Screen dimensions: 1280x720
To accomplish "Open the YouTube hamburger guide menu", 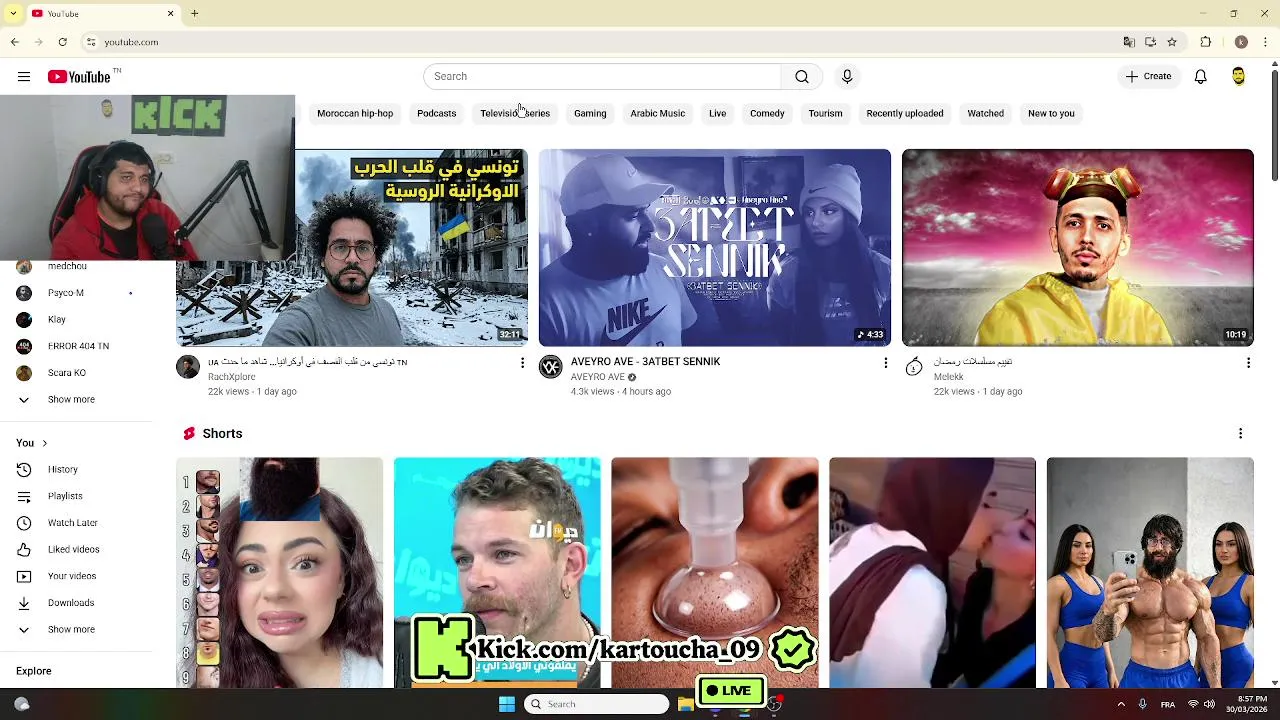I will tap(24, 77).
